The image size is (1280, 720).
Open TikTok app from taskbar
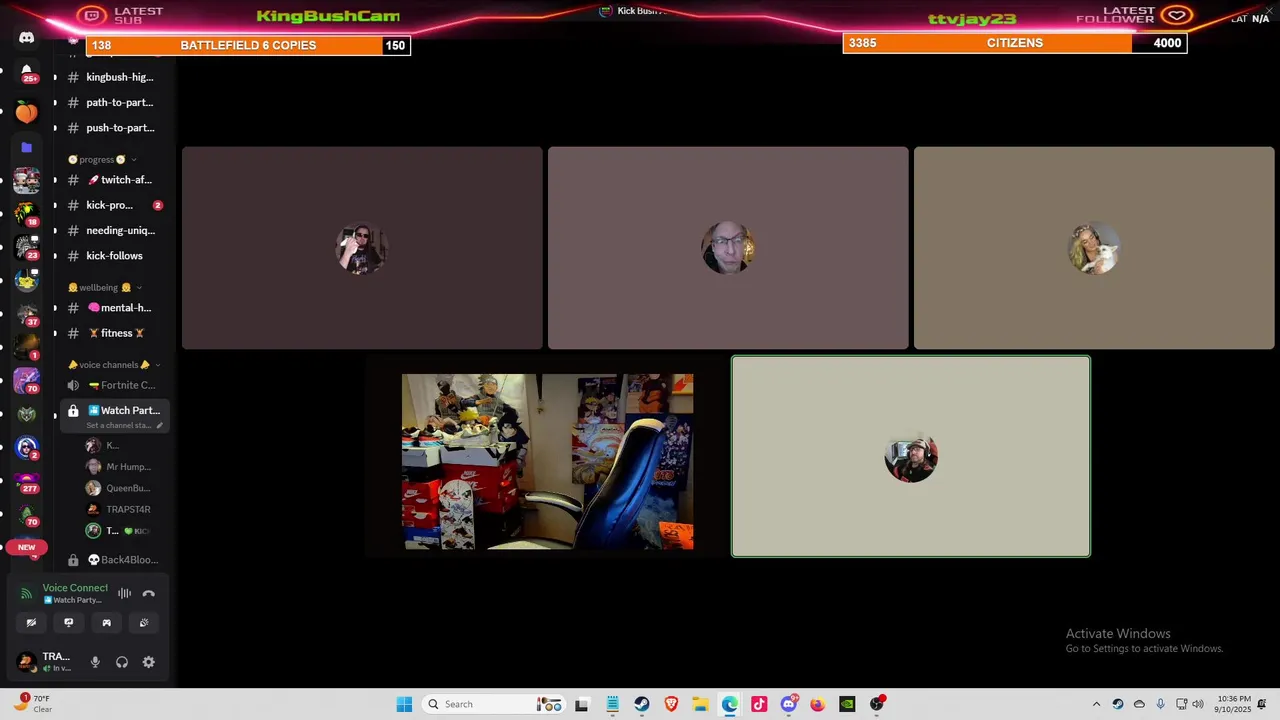(x=759, y=704)
